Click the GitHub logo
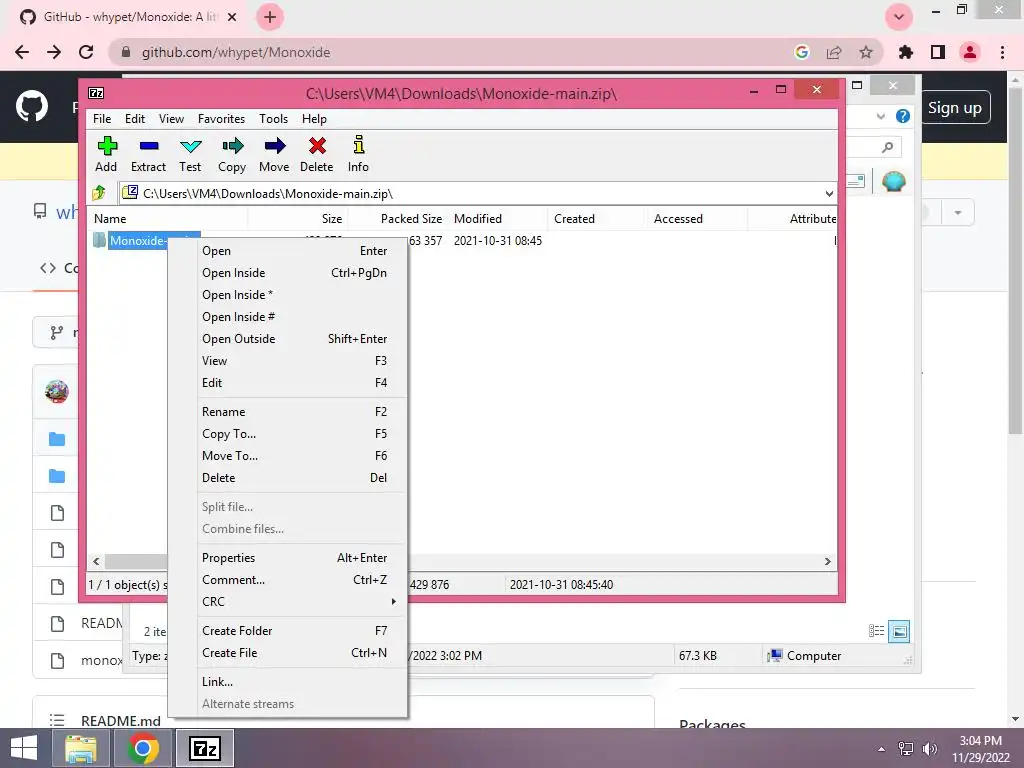The image size is (1024, 768). [x=31, y=107]
